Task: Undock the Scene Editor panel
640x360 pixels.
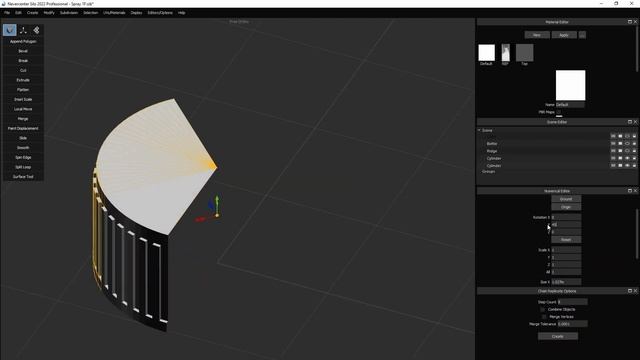Action: tap(629, 122)
